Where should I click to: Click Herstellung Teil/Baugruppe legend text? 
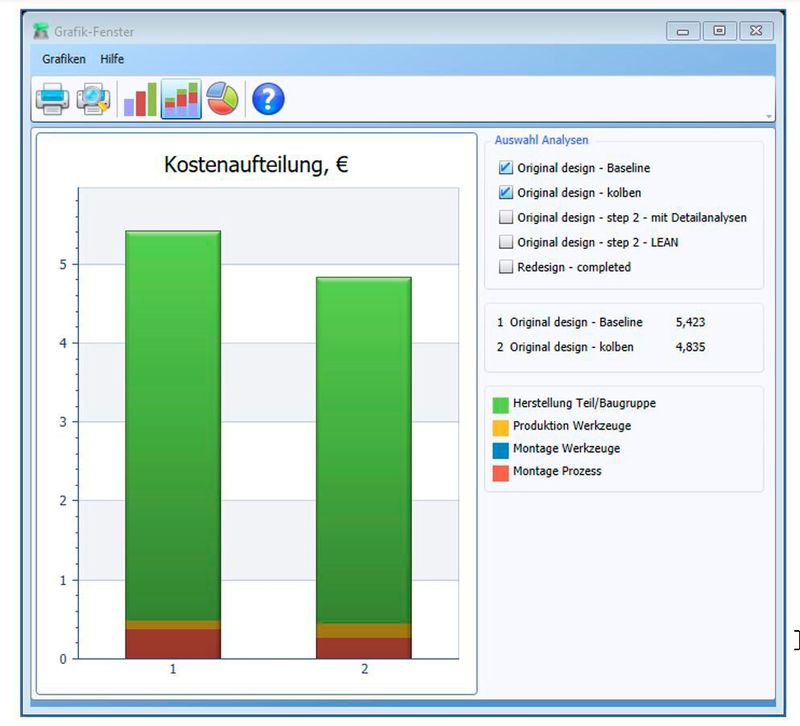(x=585, y=403)
